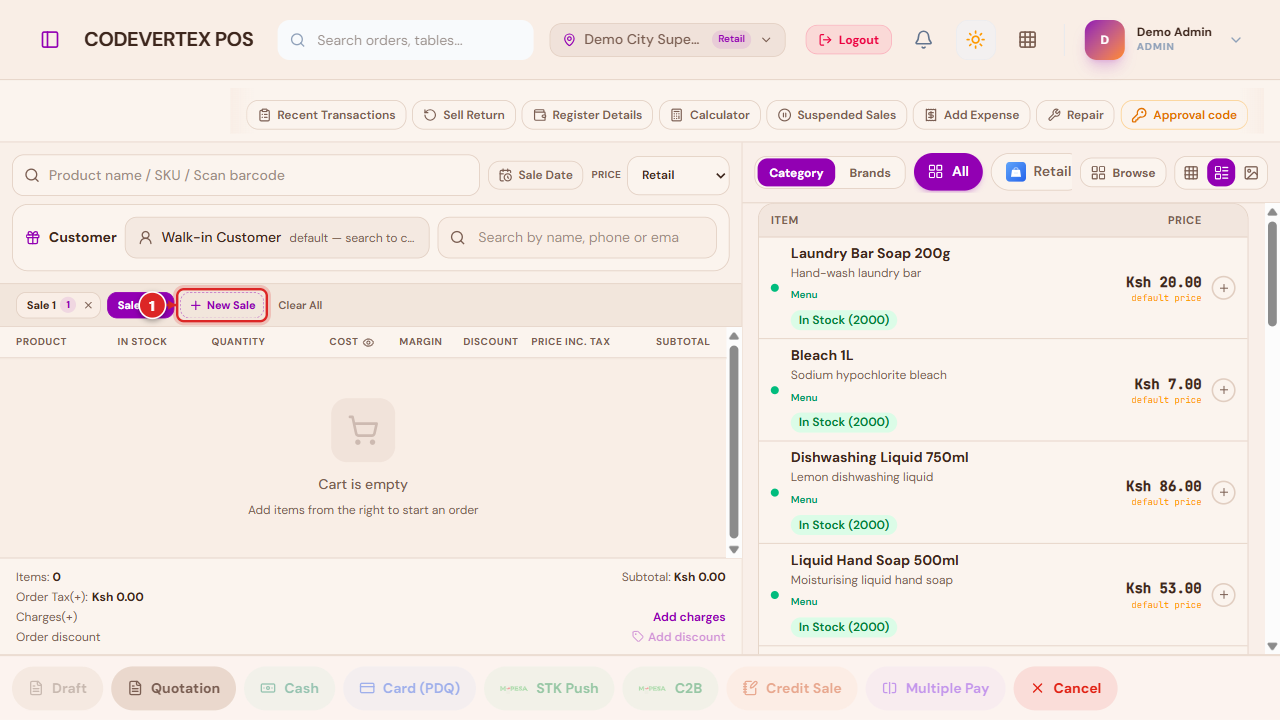Click Add Expense
Screen dimensions: 1280x720
coord(972,115)
